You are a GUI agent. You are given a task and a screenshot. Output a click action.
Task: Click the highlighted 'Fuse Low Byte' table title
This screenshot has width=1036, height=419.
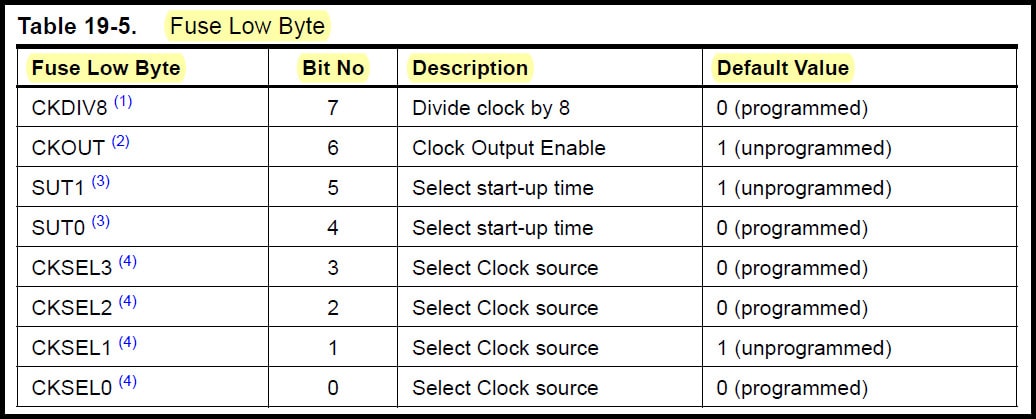[x=247, y=26]
